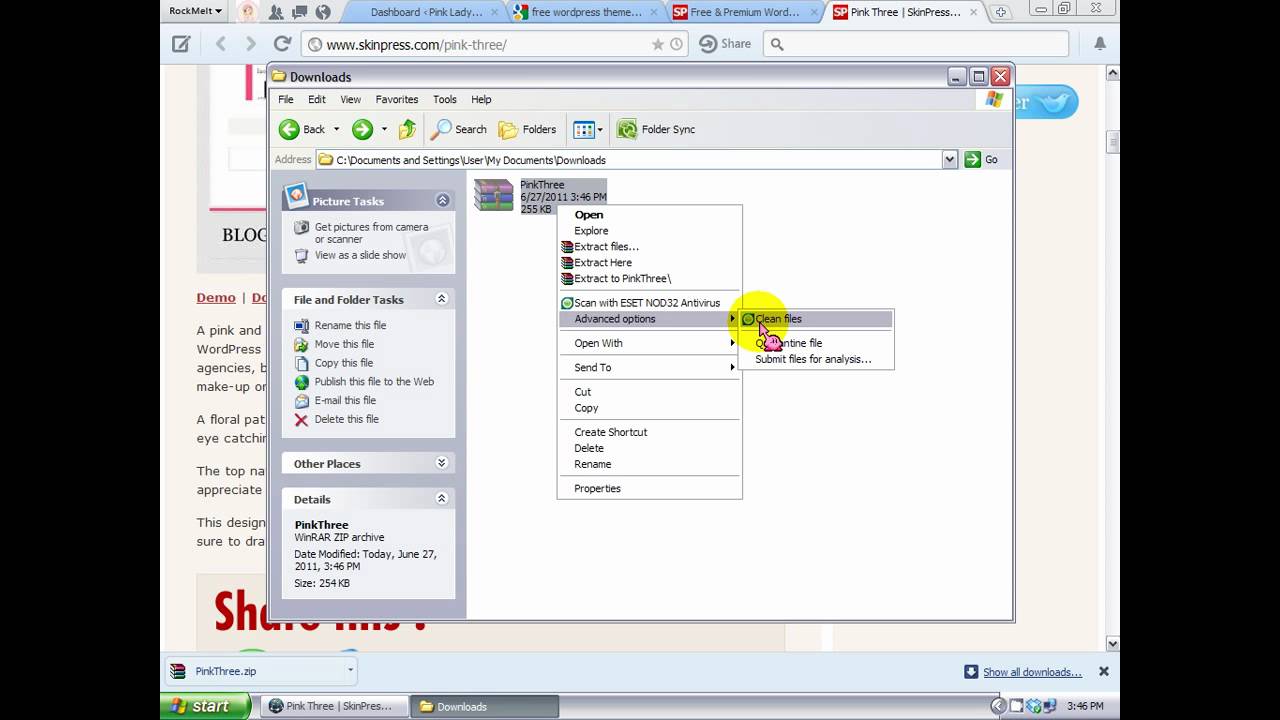The height and width of the screenshot is (720, 1280).
Task: Click the Windows Start button
Action: coord(200,706)
